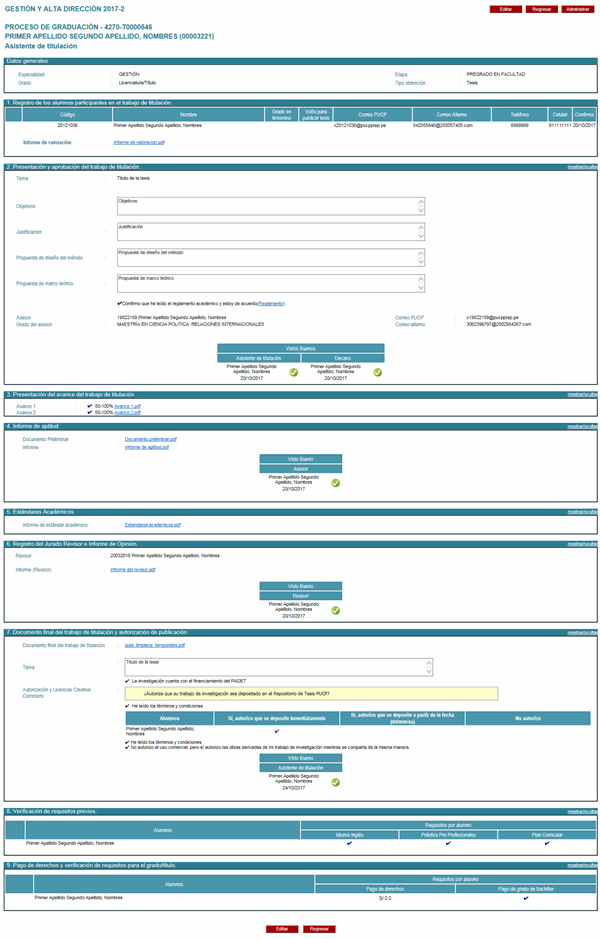Click the bottom Editar button
The width and height of the screenshot is (600, 939).
click(x=282, y=929)
